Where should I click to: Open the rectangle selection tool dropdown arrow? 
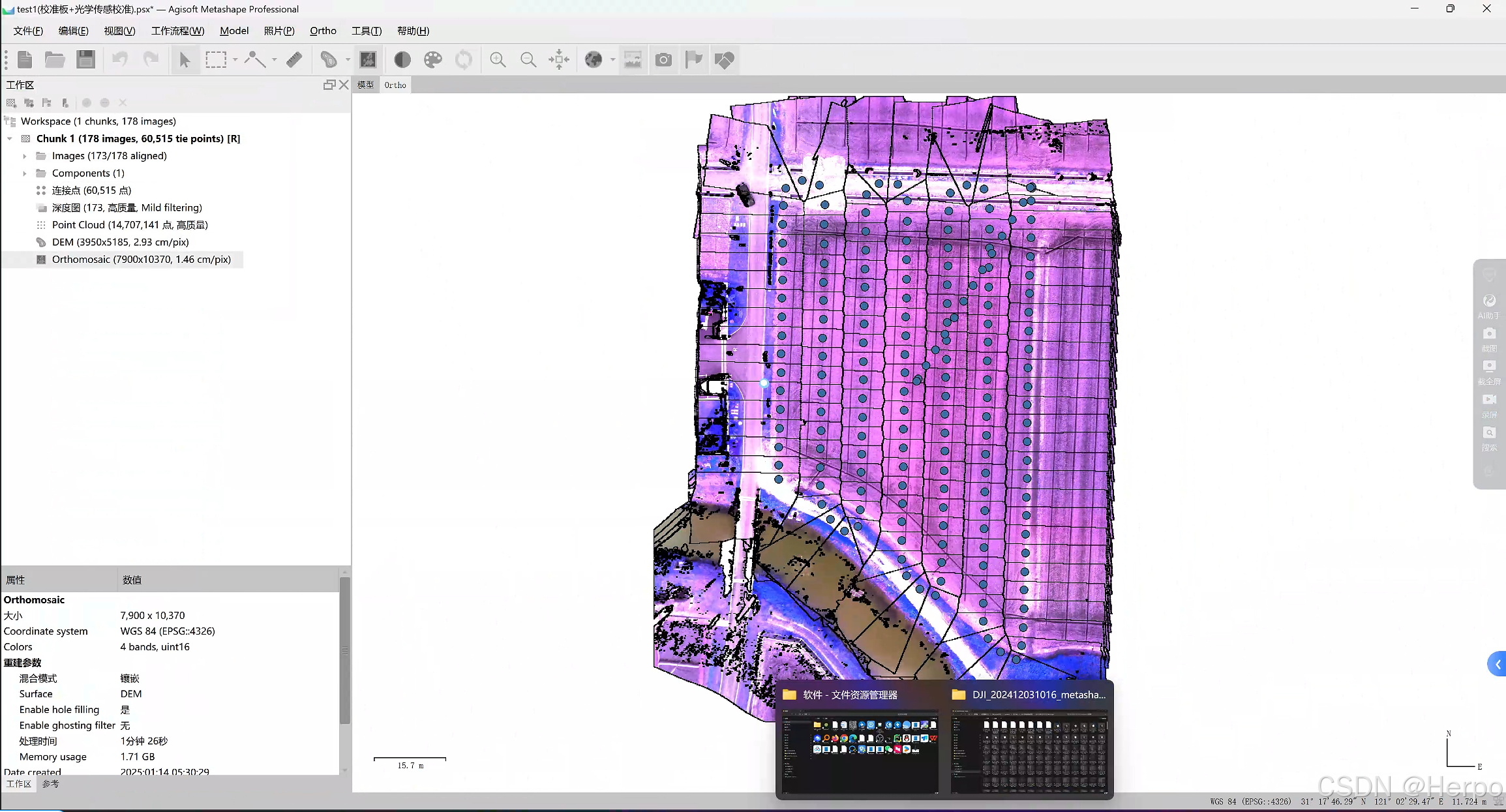pyautogui.click(x=235, y=60)
